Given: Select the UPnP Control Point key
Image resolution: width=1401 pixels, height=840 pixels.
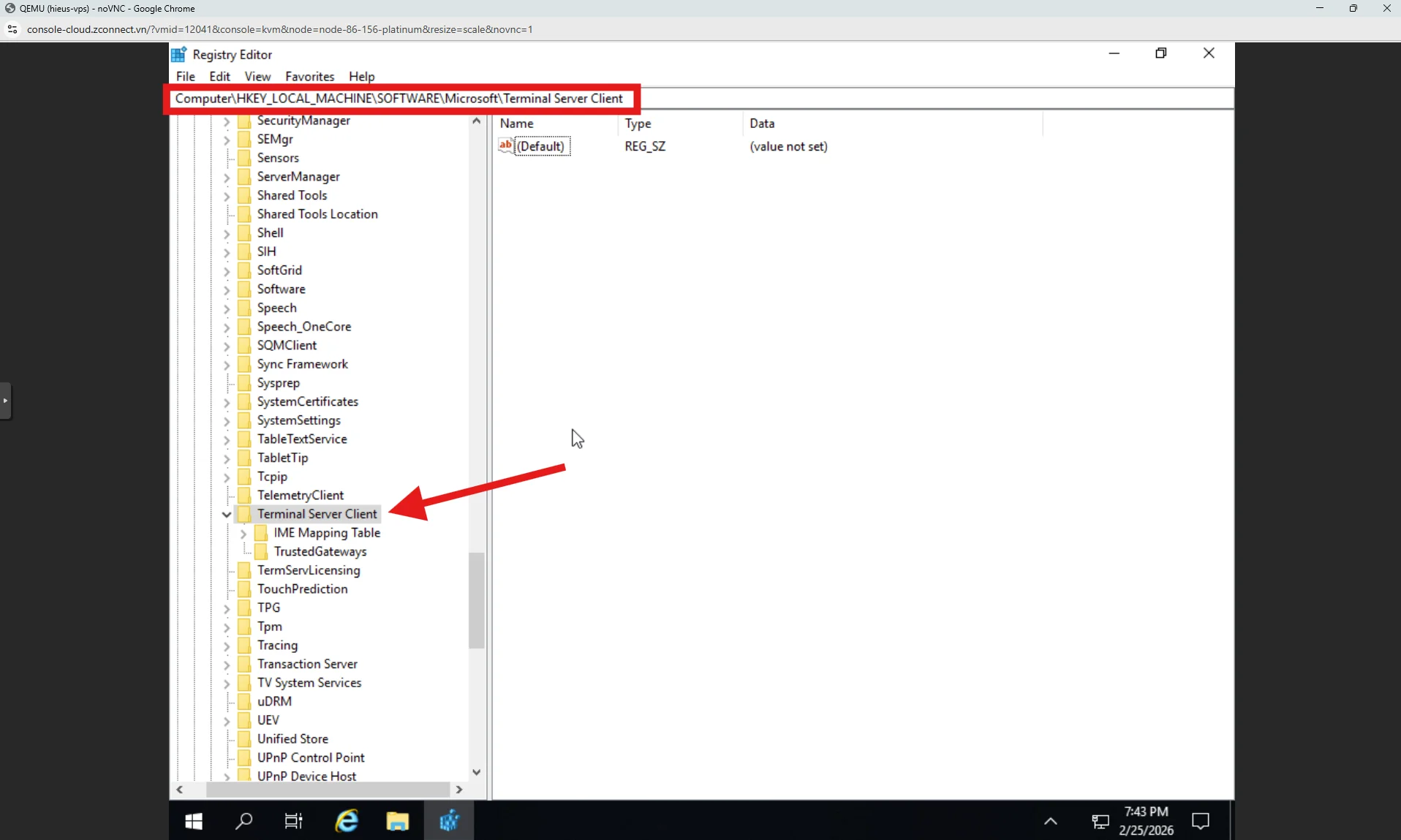Looking at the screenshot, I should [311, 757].
